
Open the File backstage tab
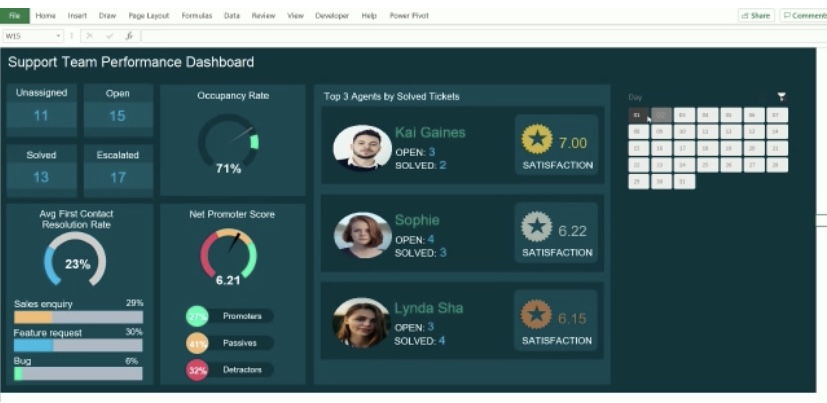[15, 16]
